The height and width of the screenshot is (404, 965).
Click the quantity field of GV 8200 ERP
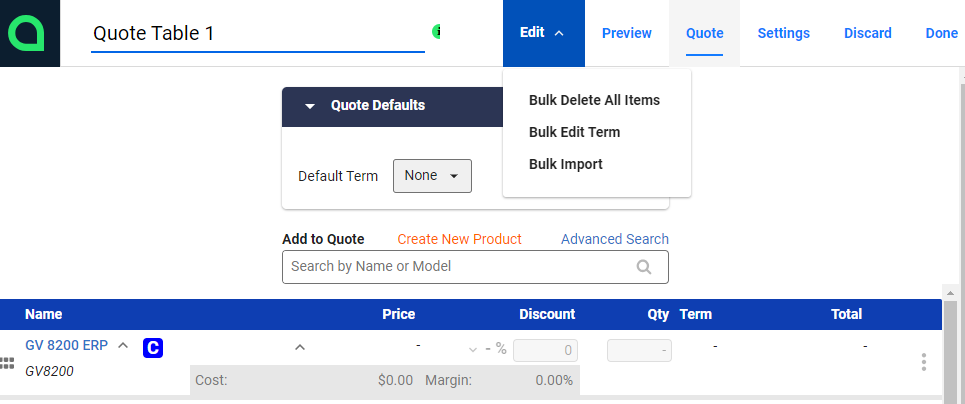click(639, 350)
